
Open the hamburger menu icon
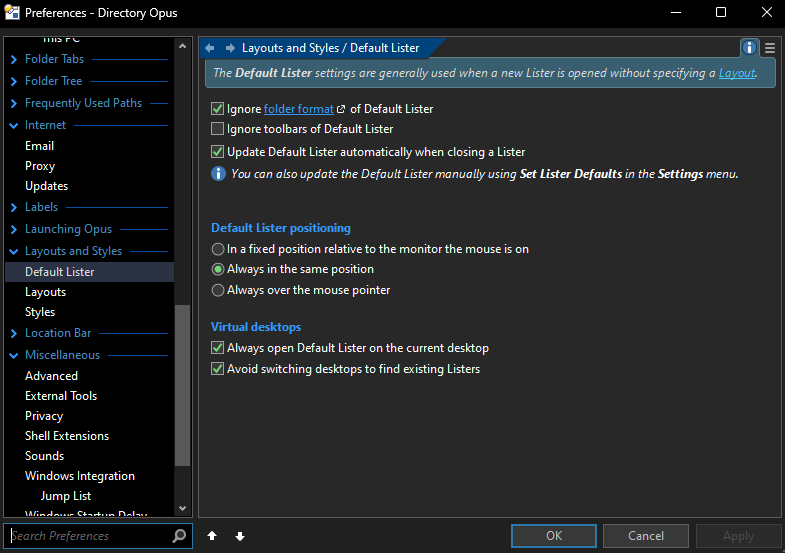tap(770, 48)
